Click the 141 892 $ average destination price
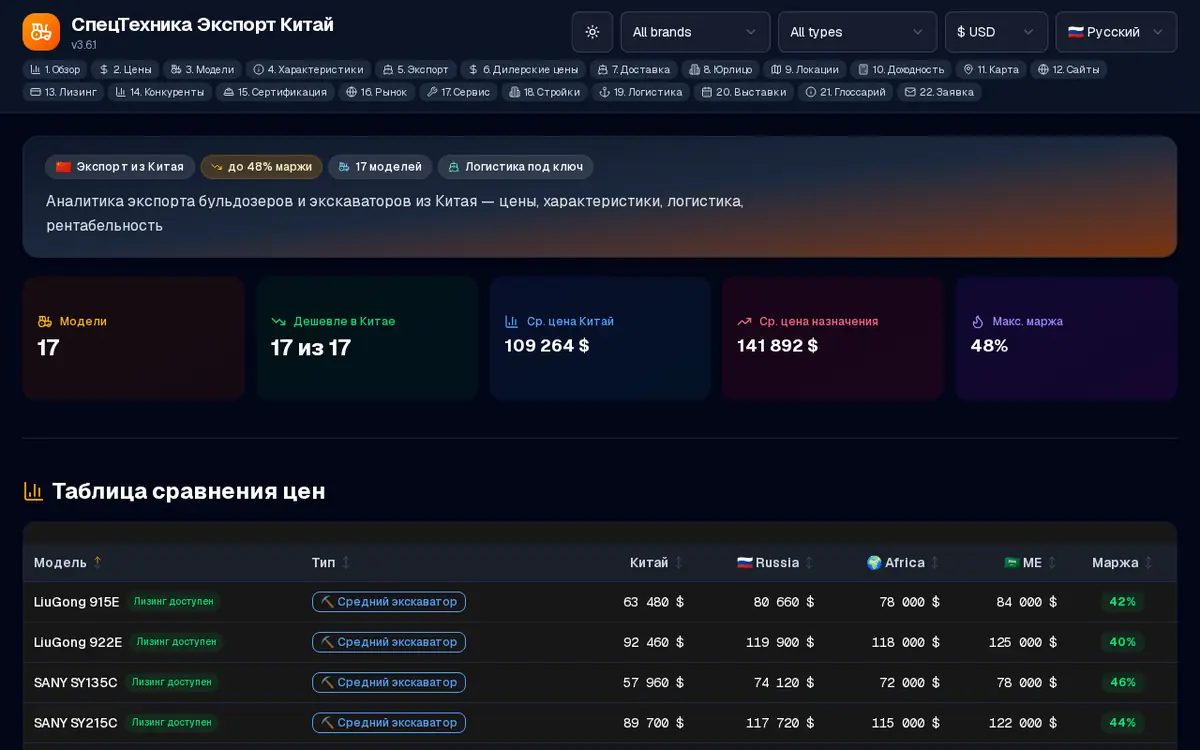 point(778,345)
